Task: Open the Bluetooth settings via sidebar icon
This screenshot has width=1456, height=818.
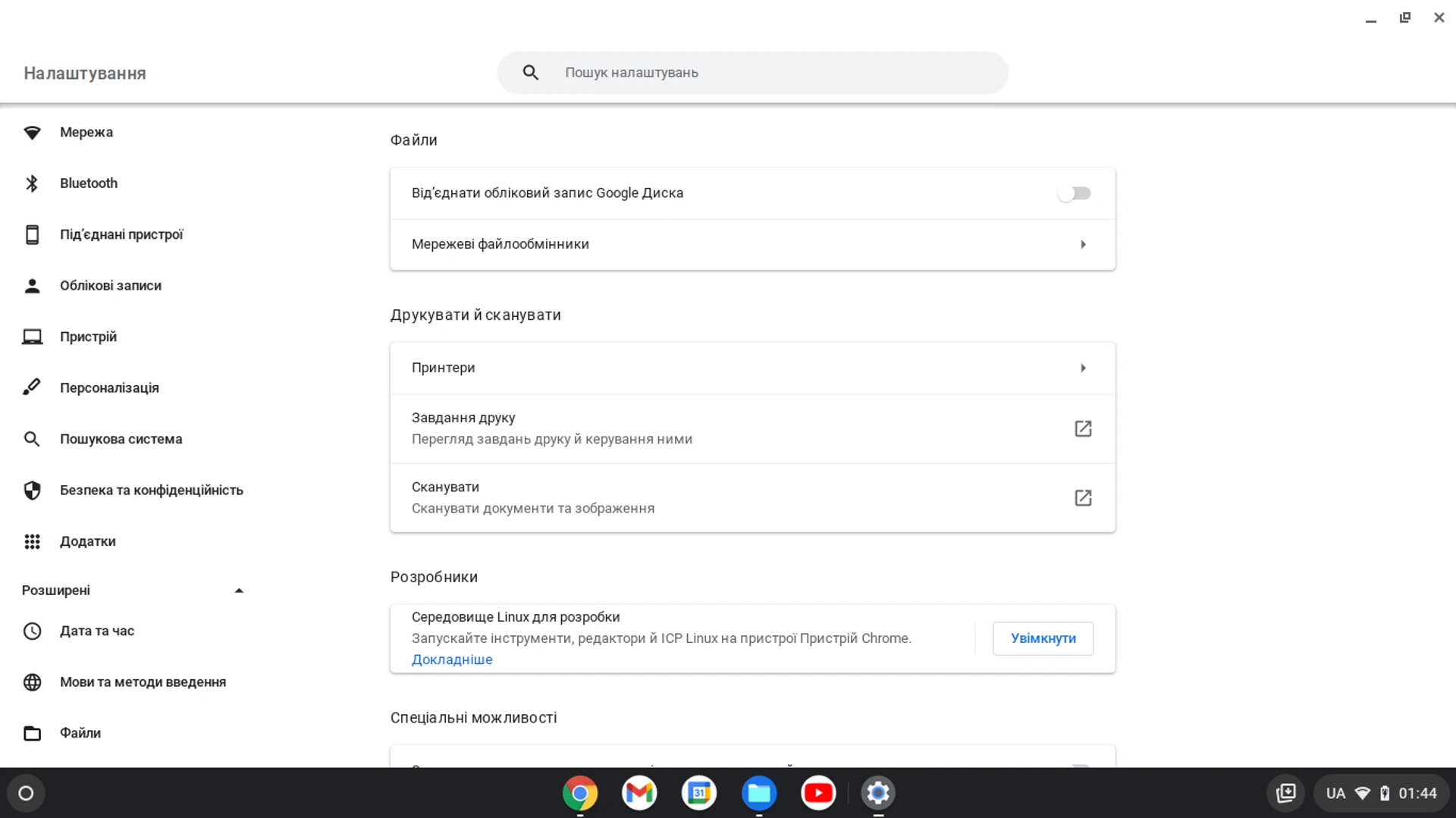Action: click(33, 183)
